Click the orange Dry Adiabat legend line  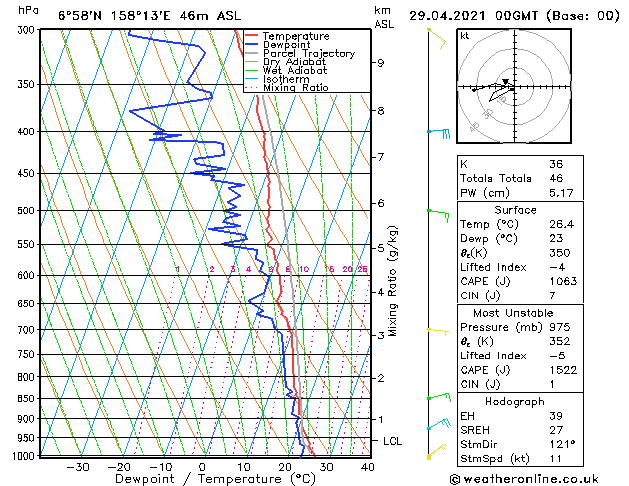(x=251, y=62)
